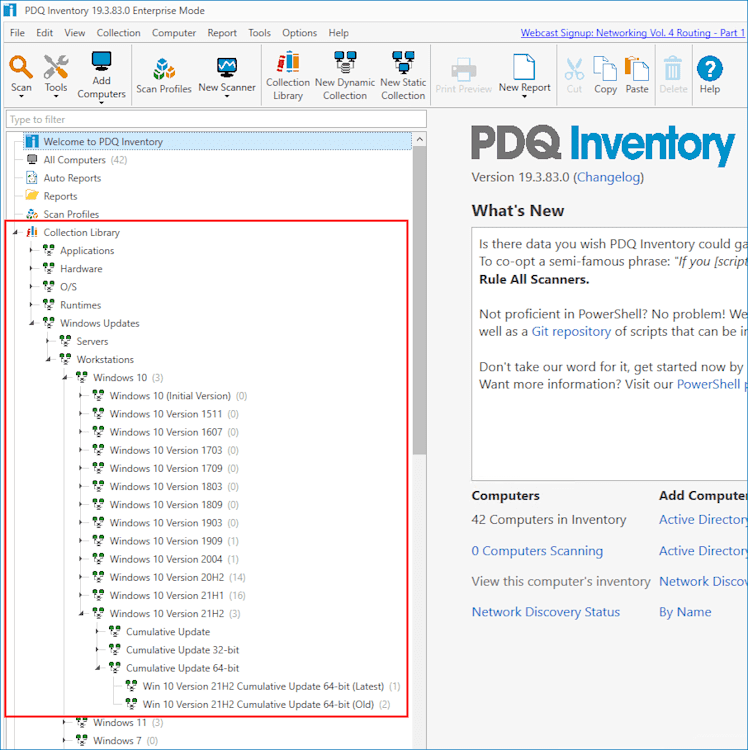
Task: Click the tree scrollbar up arrow
Action: tap(419, 139)
